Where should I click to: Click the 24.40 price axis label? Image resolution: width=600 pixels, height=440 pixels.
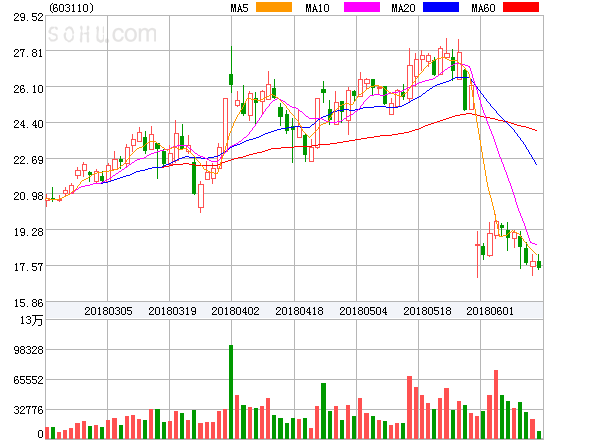[28, 124]
